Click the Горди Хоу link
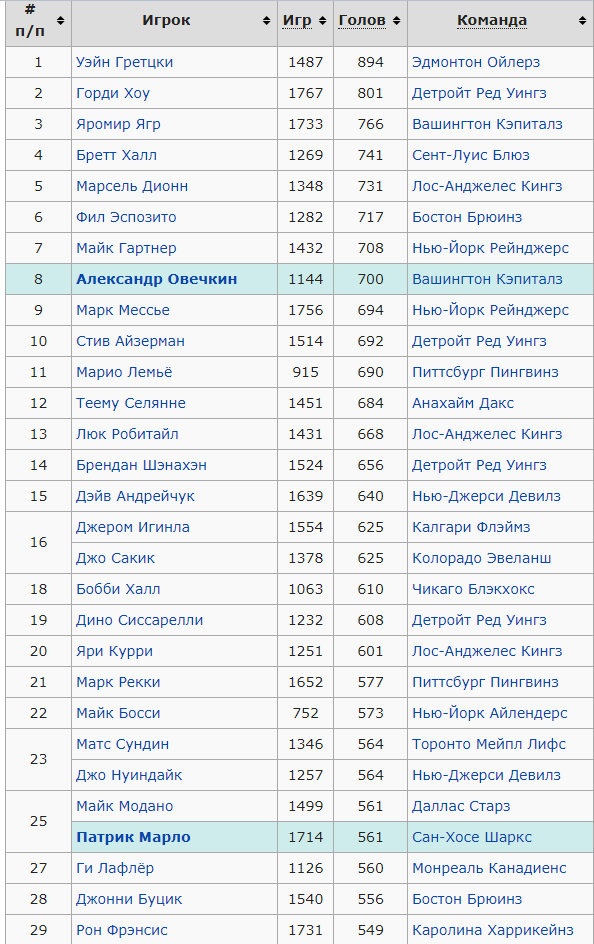594x944 pixels. tap(113, 93)
